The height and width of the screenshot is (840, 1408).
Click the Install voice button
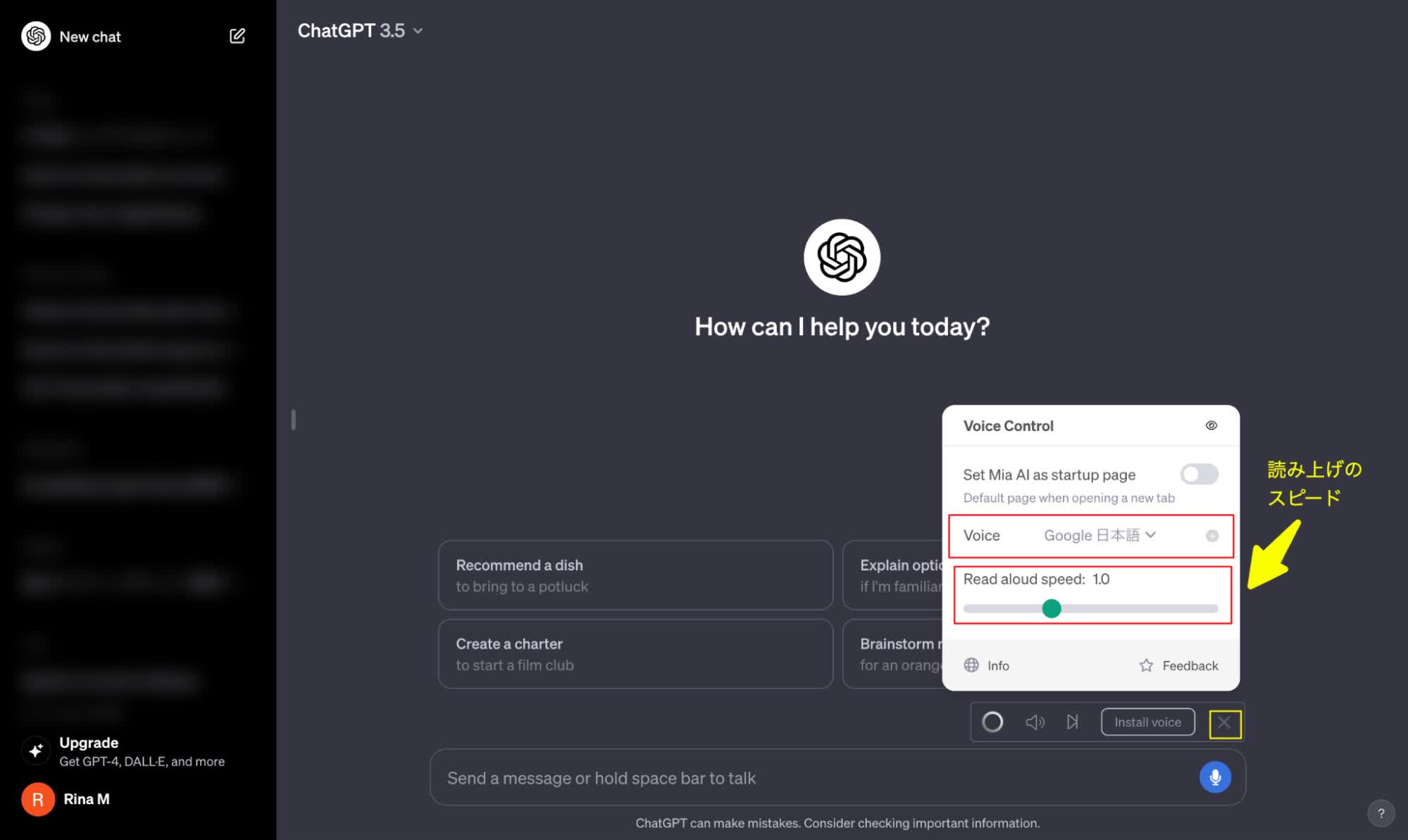pos(1148,721)
